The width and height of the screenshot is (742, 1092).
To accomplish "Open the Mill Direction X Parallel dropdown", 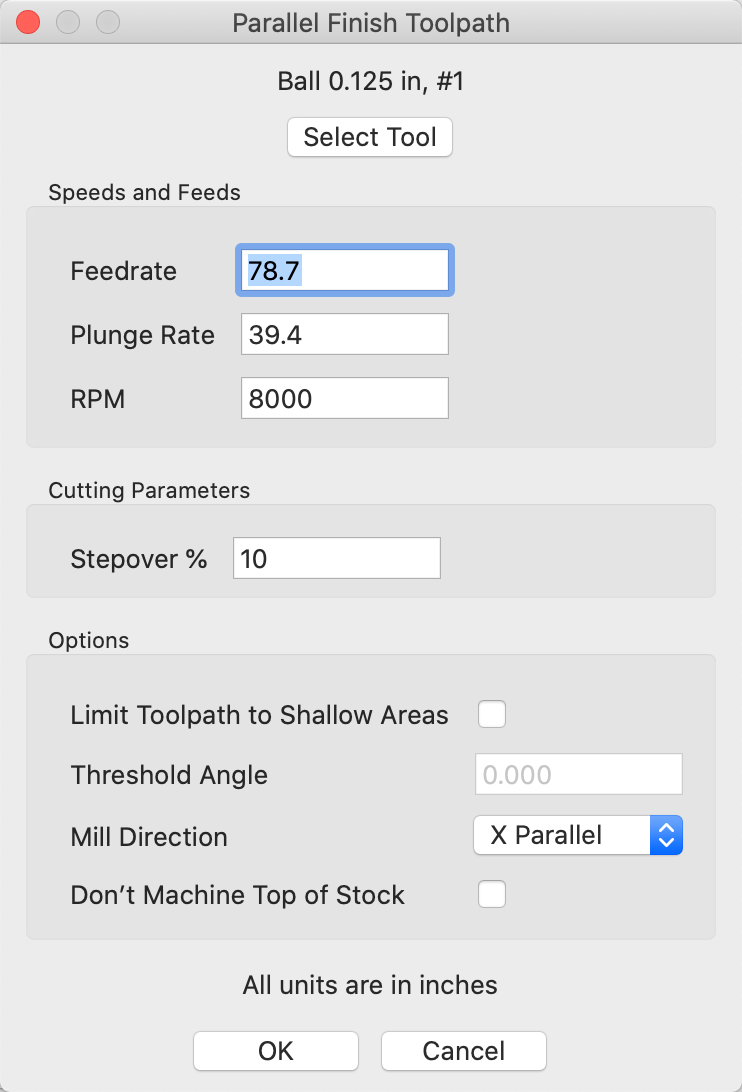I will tap(578, 835).
